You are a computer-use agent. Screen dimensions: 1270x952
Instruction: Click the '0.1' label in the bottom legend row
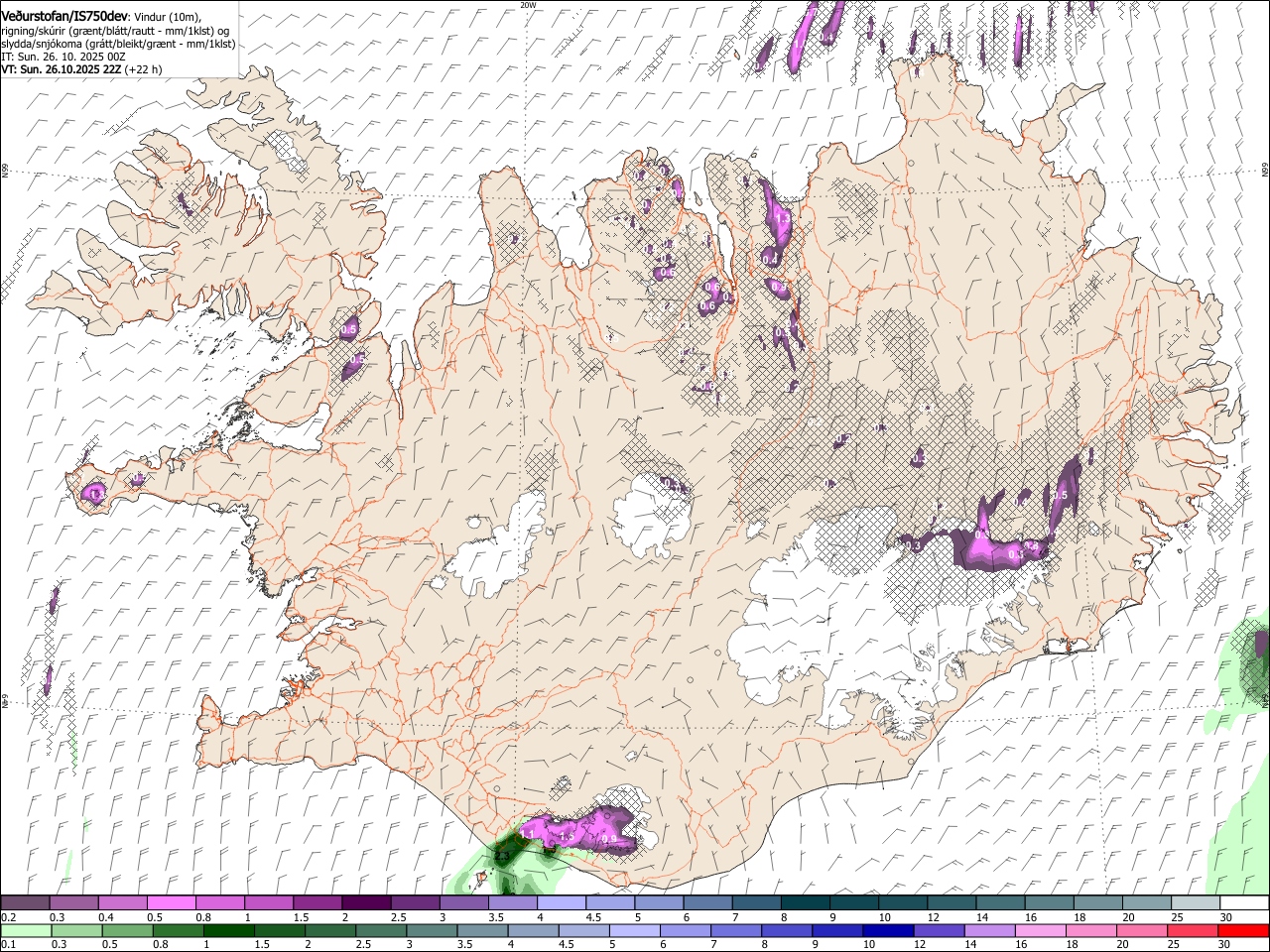tap(8, 944)
